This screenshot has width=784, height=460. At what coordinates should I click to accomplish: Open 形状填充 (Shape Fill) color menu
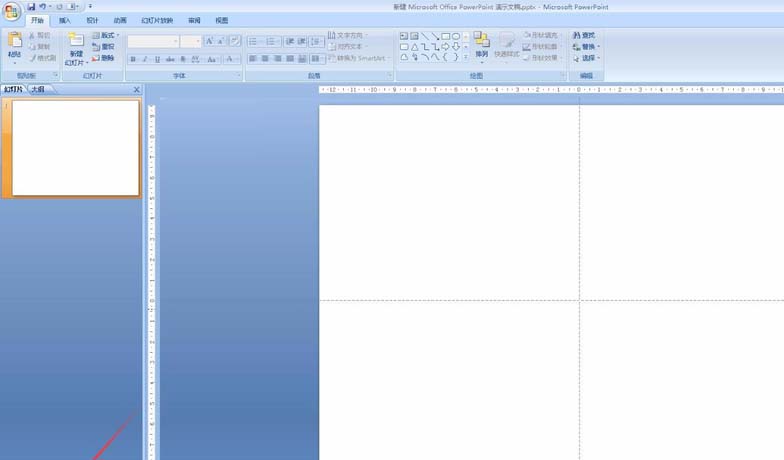coord(543,35)
